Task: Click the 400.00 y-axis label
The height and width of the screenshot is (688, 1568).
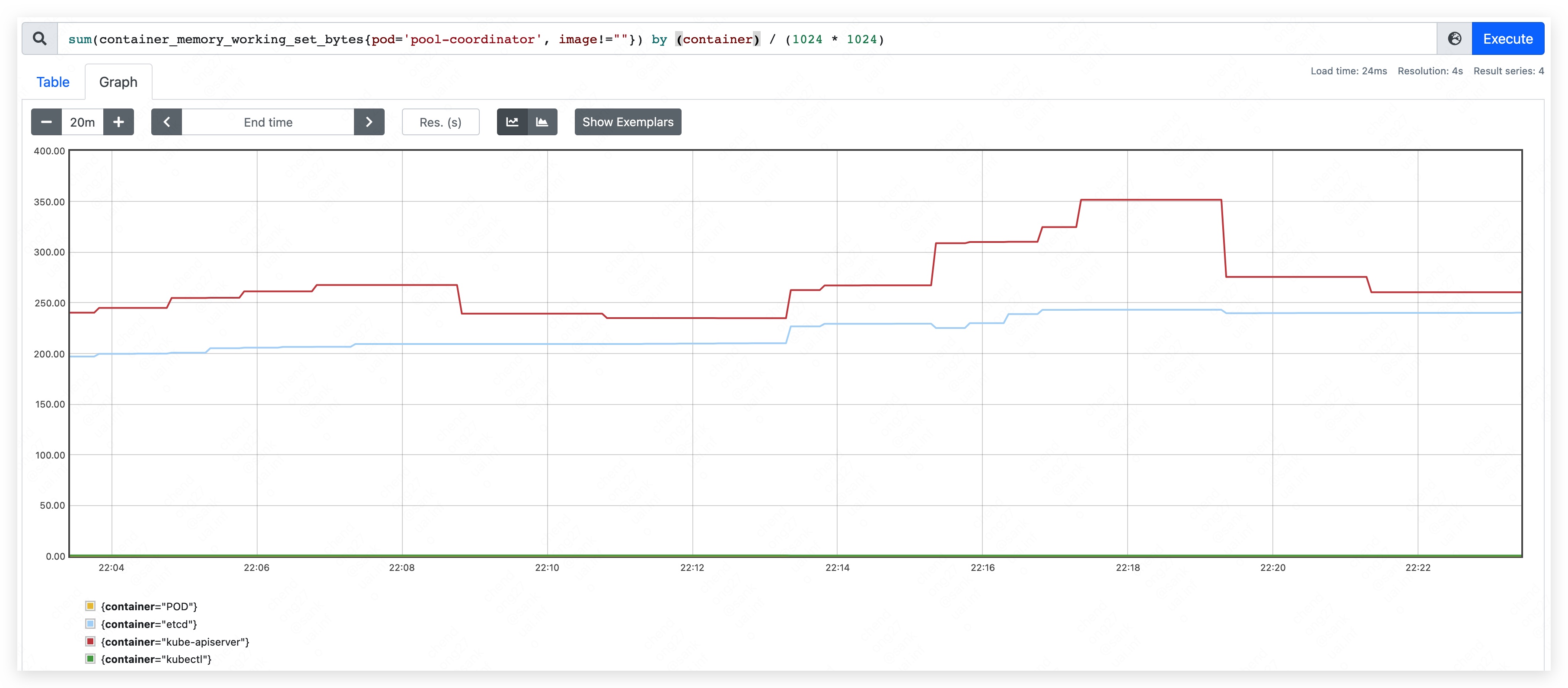Action: tap(49, 151)
